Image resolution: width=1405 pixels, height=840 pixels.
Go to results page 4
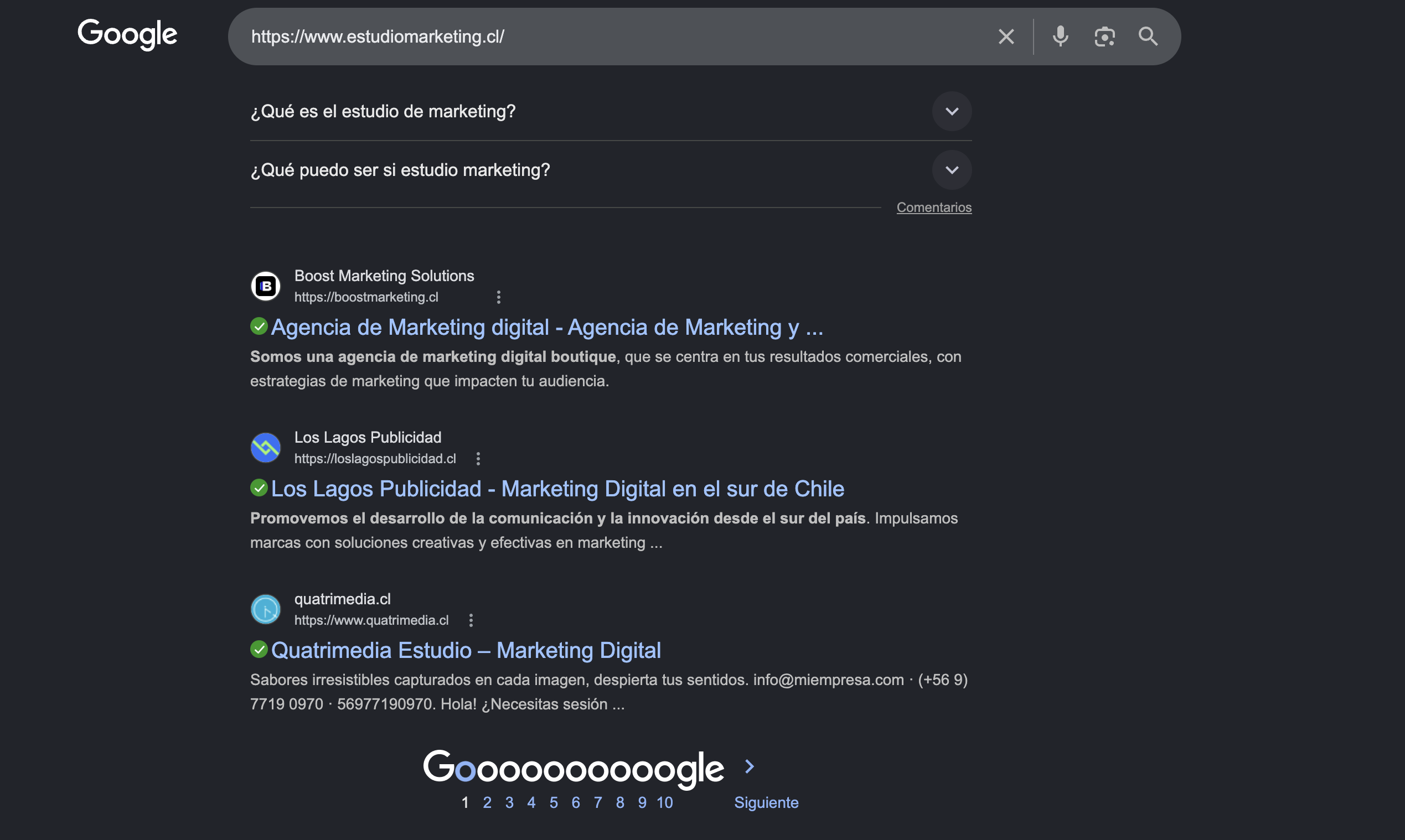[531, 802]
